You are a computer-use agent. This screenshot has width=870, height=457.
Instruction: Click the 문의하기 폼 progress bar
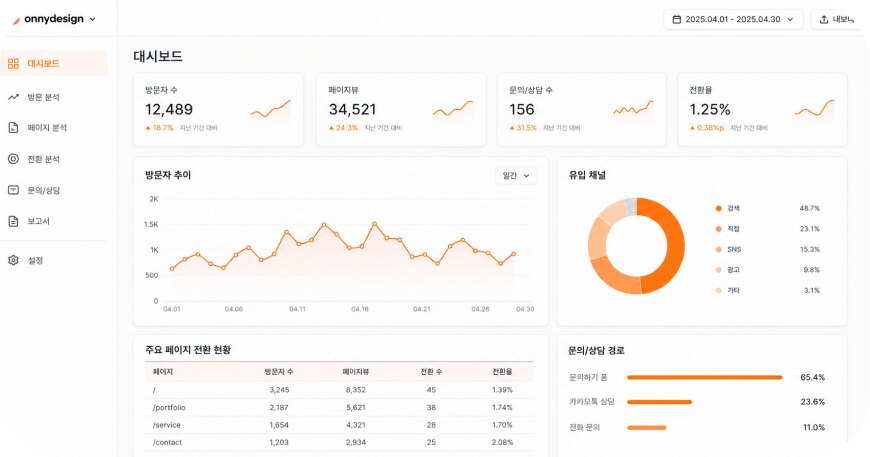[705, 378]
